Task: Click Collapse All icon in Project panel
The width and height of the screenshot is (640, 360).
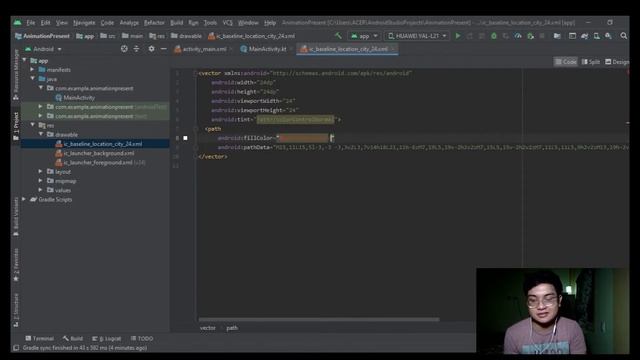Action: pyautogui.click(x=136, y=49)
